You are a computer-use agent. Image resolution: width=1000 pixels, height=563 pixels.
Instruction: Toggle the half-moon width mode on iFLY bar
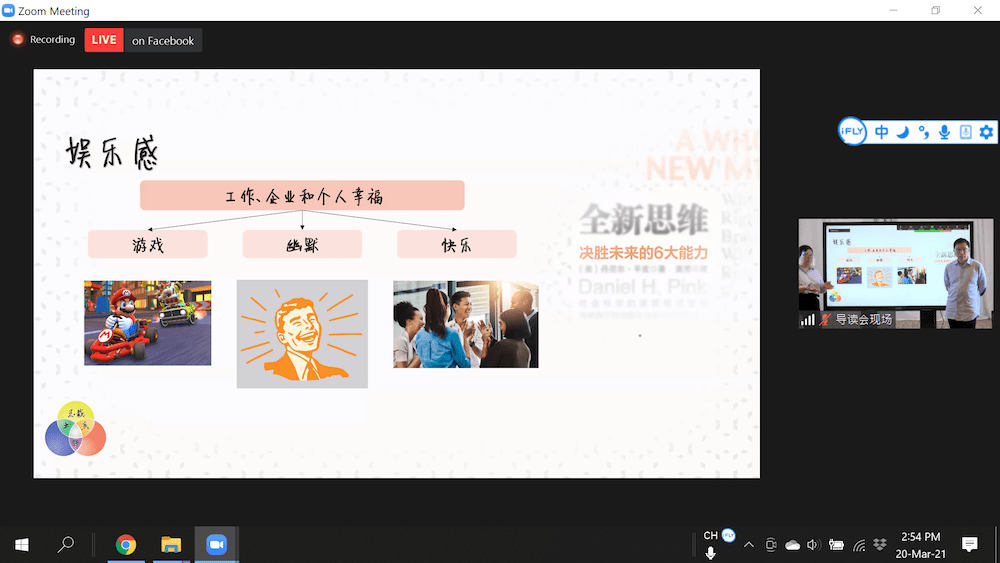[x=902, y=132]
